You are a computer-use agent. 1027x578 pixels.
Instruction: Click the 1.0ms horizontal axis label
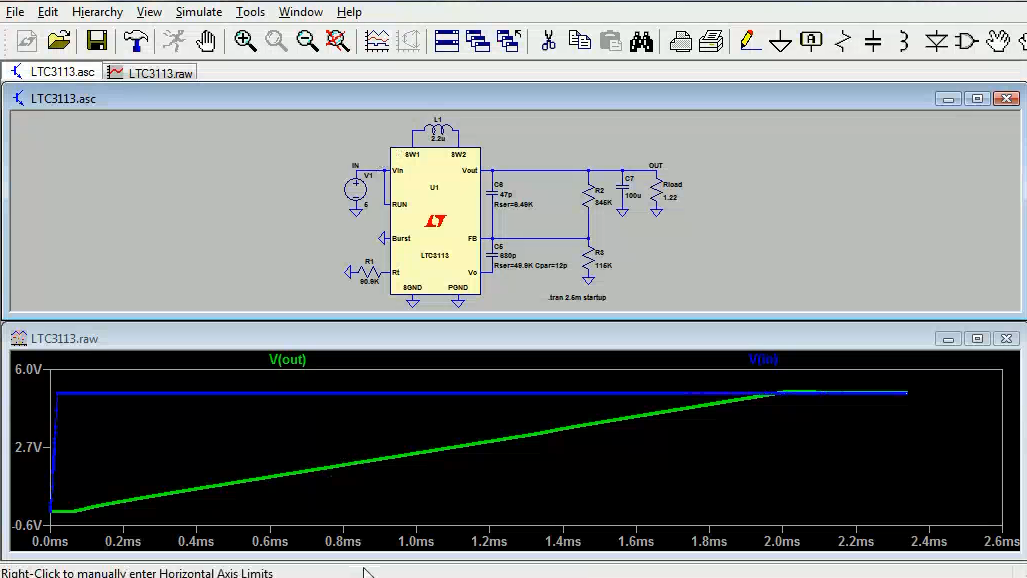pyautogui.click(x=417, y=542)
